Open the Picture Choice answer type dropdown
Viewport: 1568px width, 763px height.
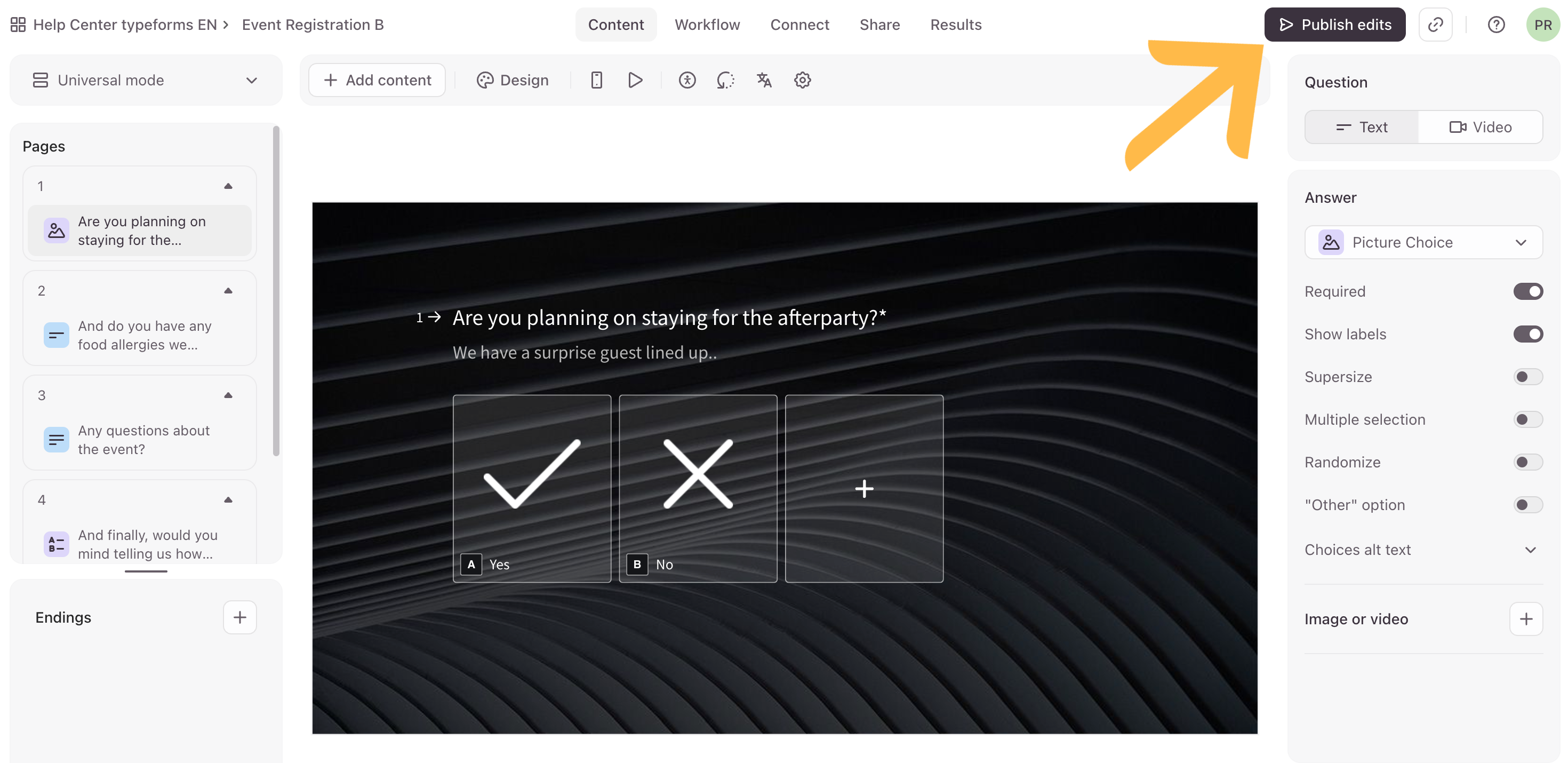[1423, 242]
